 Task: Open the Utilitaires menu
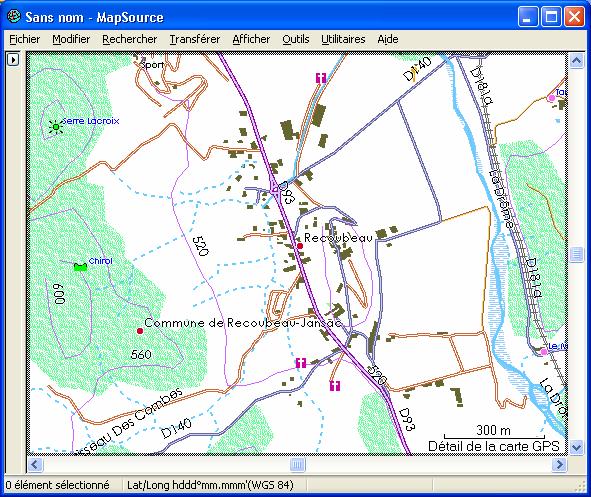pyautogui.click(x=343, y=39)
